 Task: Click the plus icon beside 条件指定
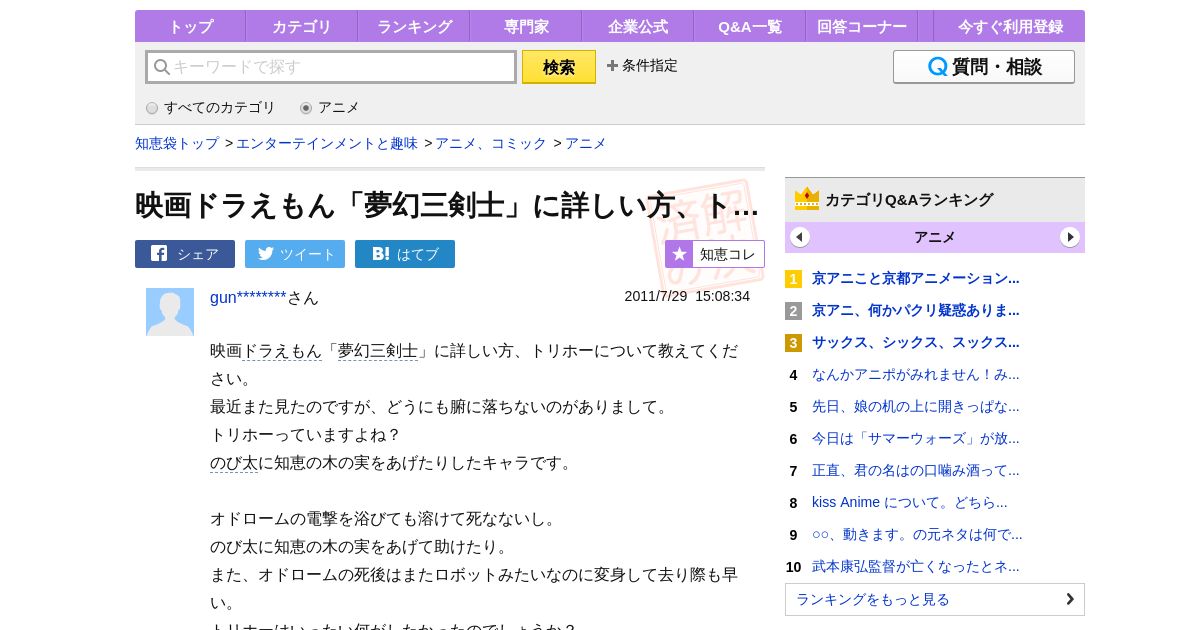click(x=612, y=66)
